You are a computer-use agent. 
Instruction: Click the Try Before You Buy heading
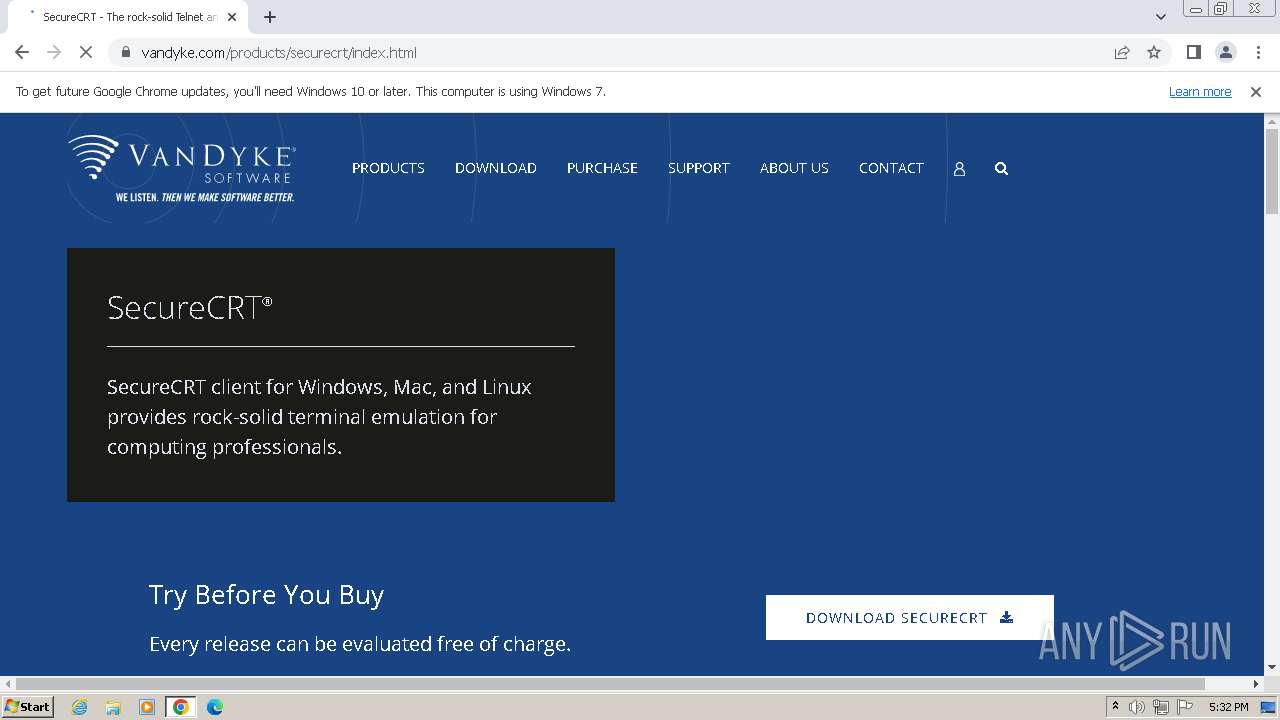tap(266, 595)
